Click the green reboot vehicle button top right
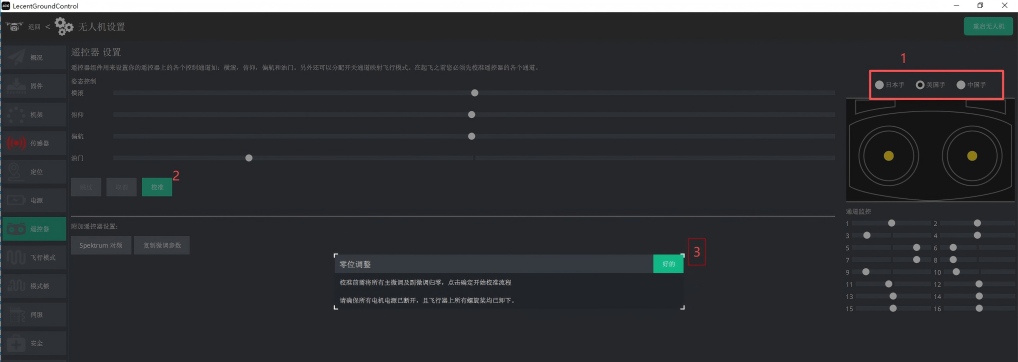This screenshot has height=362, width=1018. tap(988, 27)
